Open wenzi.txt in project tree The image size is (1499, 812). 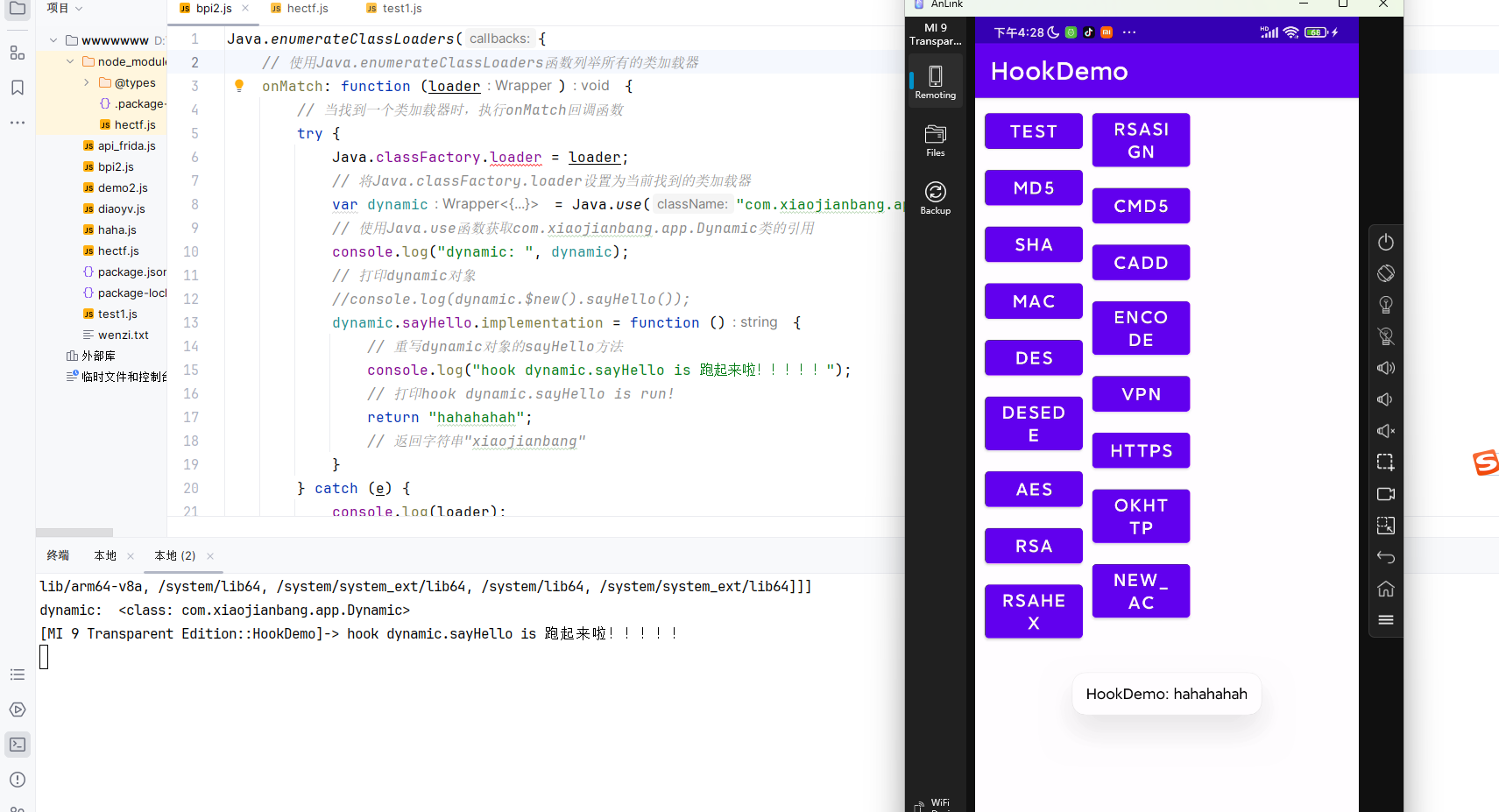[x=116, y=335]
